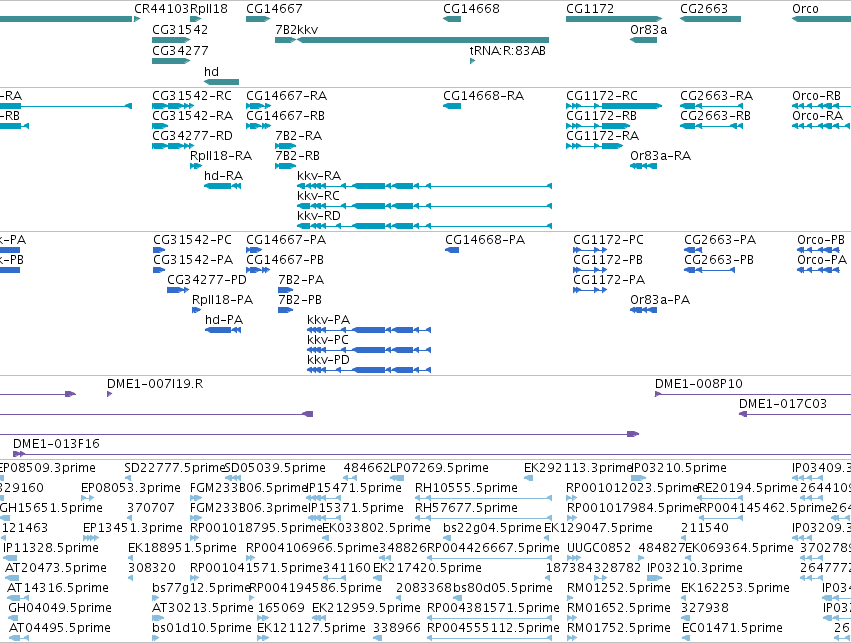Open transcript CG31542-RC
Screen dimensions: 851x643
(x=192, y=96)
